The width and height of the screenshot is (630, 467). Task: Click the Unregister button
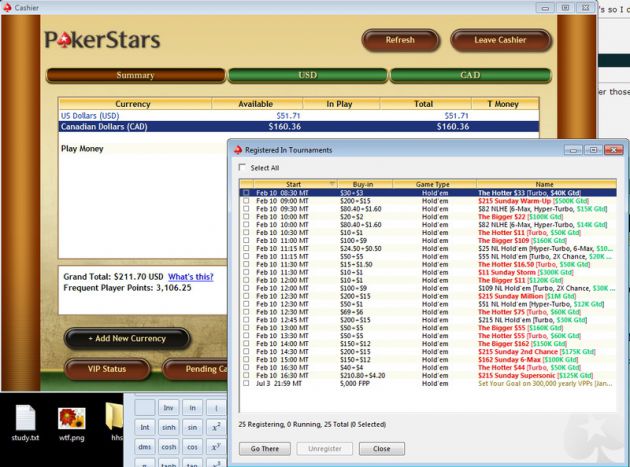(325, 449)
